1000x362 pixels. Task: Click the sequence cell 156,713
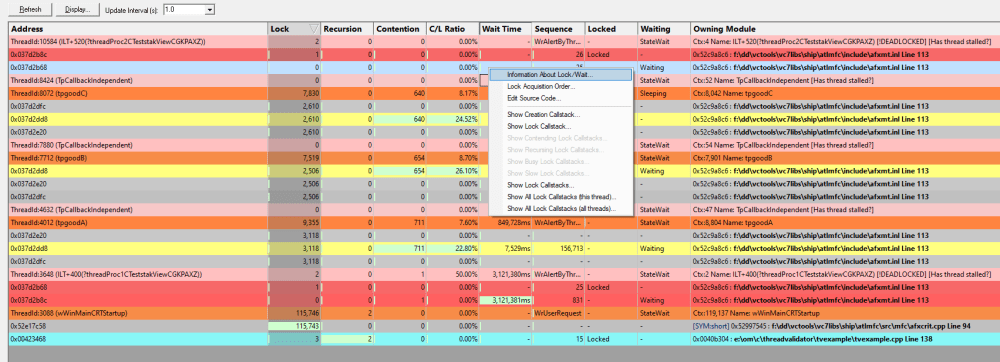(559, 248)
